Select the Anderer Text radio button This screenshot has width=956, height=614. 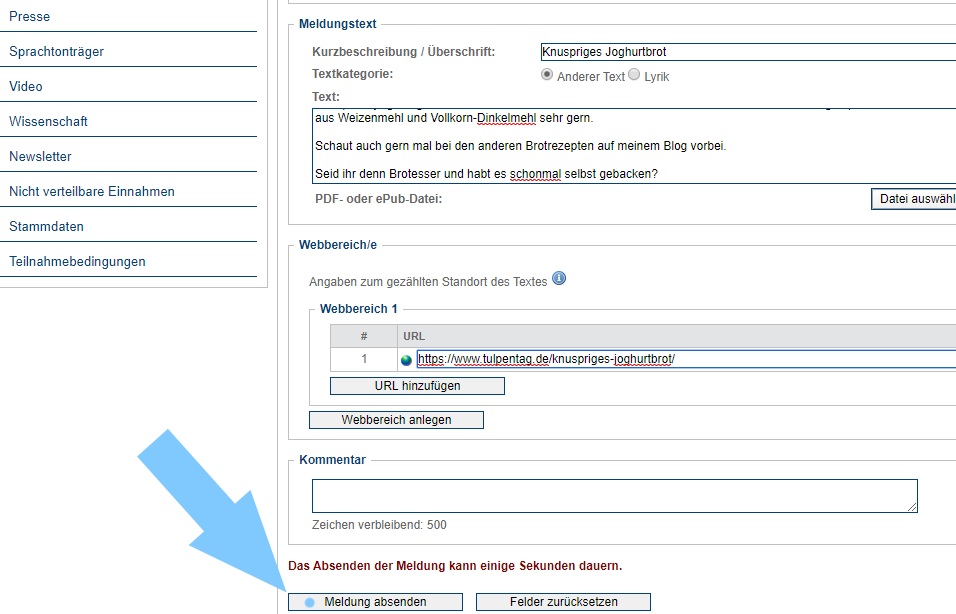coord(547,74)
